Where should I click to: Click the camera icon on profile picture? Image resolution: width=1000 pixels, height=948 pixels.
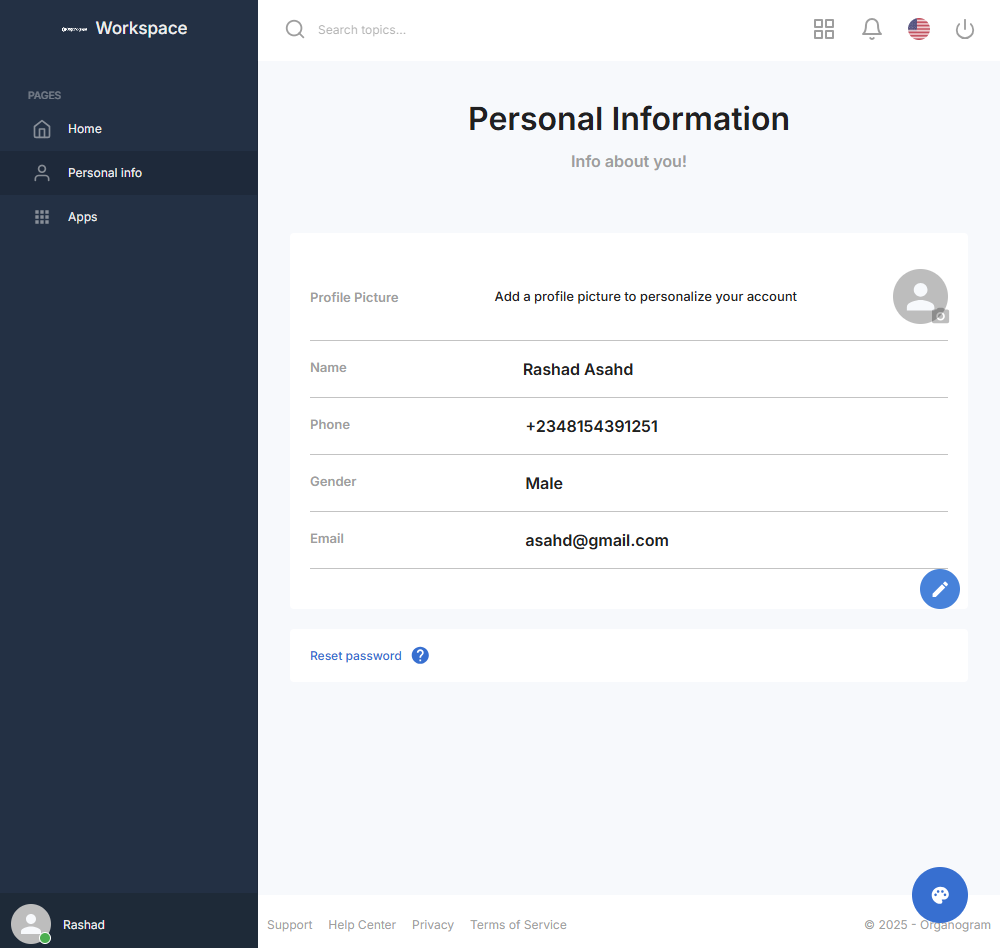tap(940, 316)
